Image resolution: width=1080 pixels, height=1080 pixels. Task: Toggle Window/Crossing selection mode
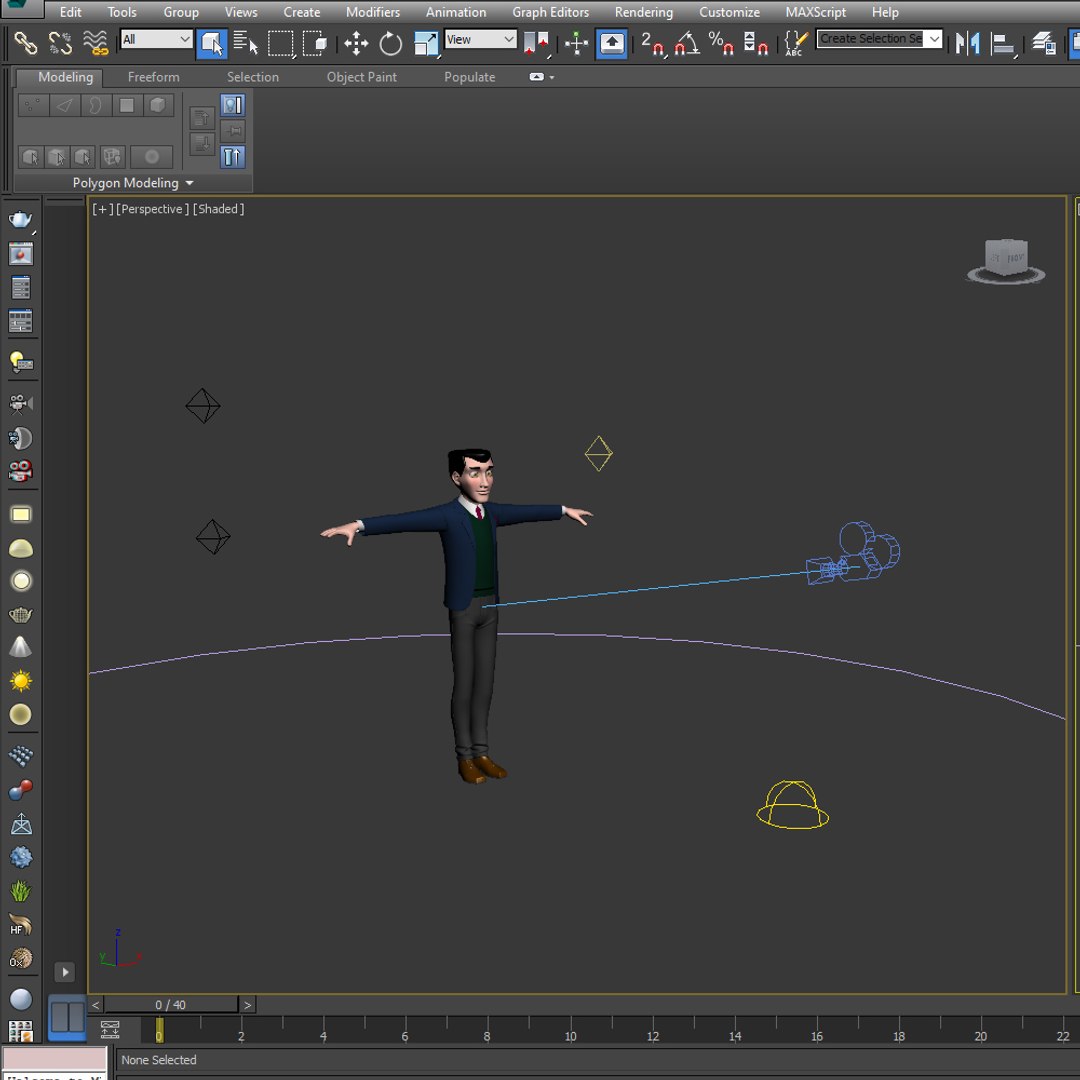click(x=315, y=43)
